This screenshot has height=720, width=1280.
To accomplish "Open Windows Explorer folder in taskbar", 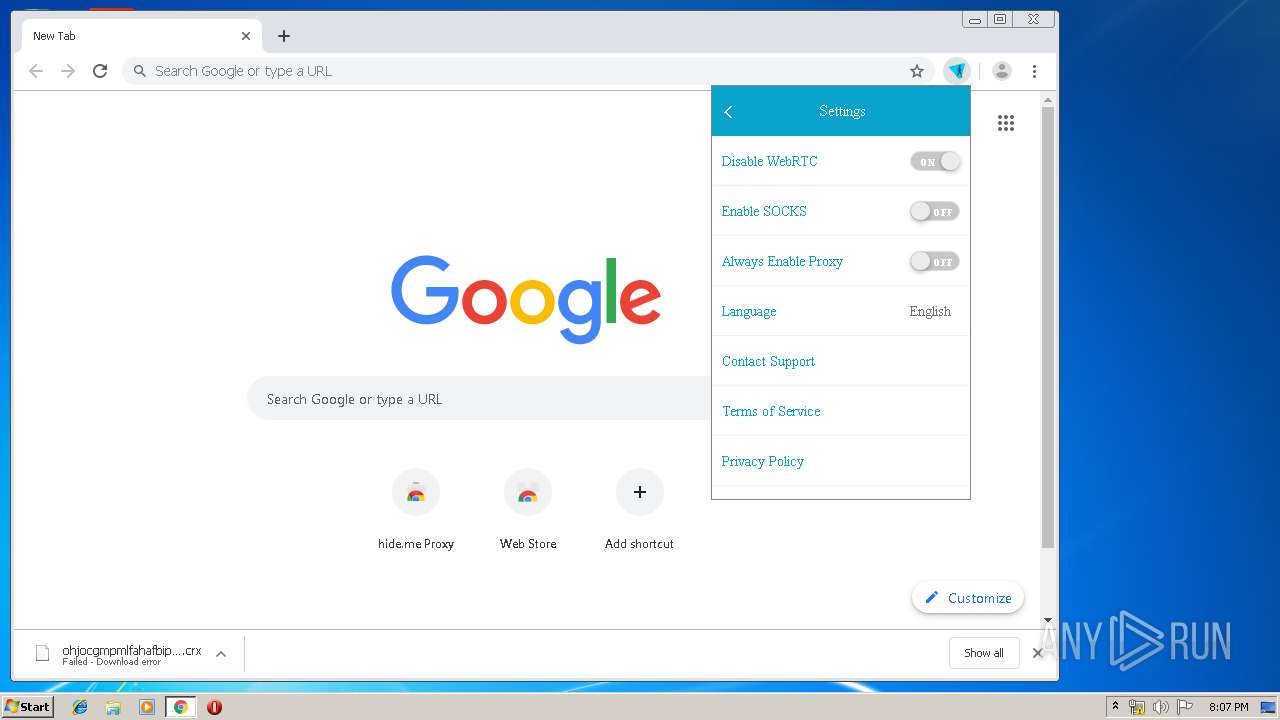I will 113,707.
